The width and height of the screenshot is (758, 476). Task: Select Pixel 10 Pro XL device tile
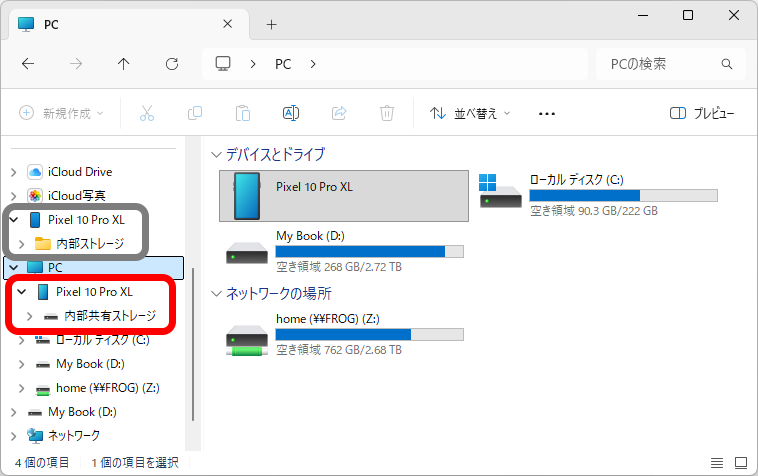[344, 196]
